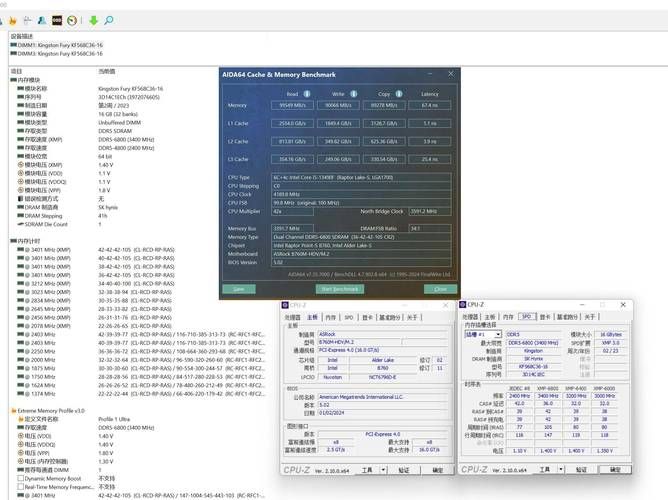
Task: Select the @ 3212 MHz (XMP) timing row
Action: coord(95,284)
